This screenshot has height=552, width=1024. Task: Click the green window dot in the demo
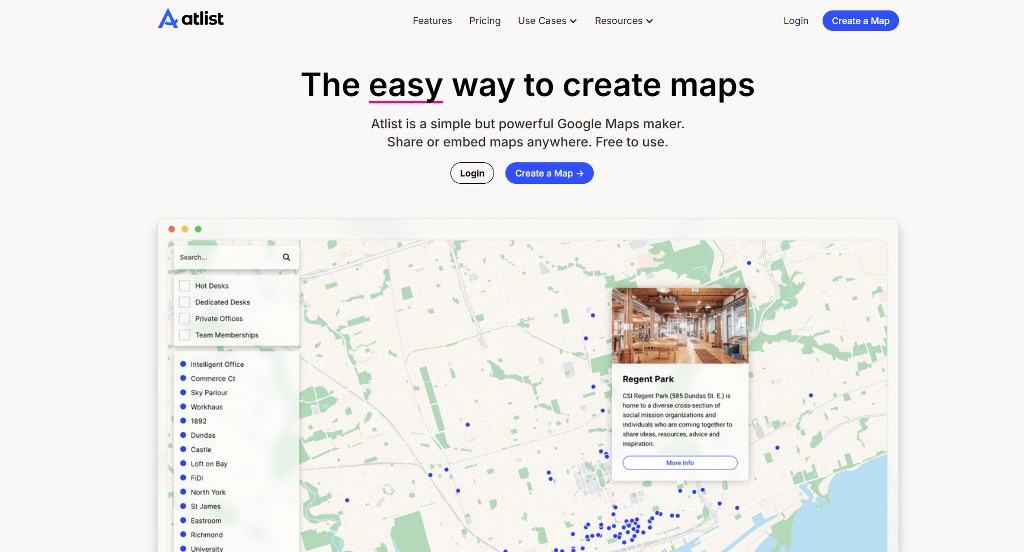click(198, 229)
